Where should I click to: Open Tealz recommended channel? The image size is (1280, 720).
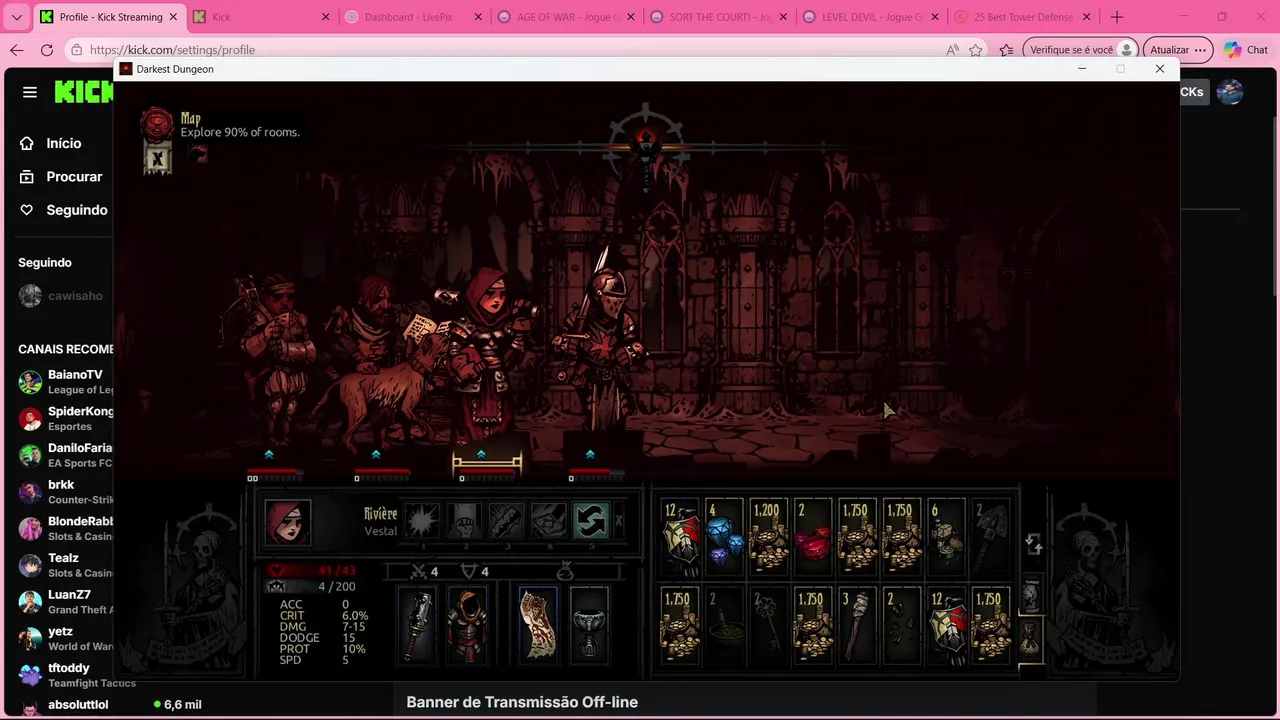tap(66, 565)
